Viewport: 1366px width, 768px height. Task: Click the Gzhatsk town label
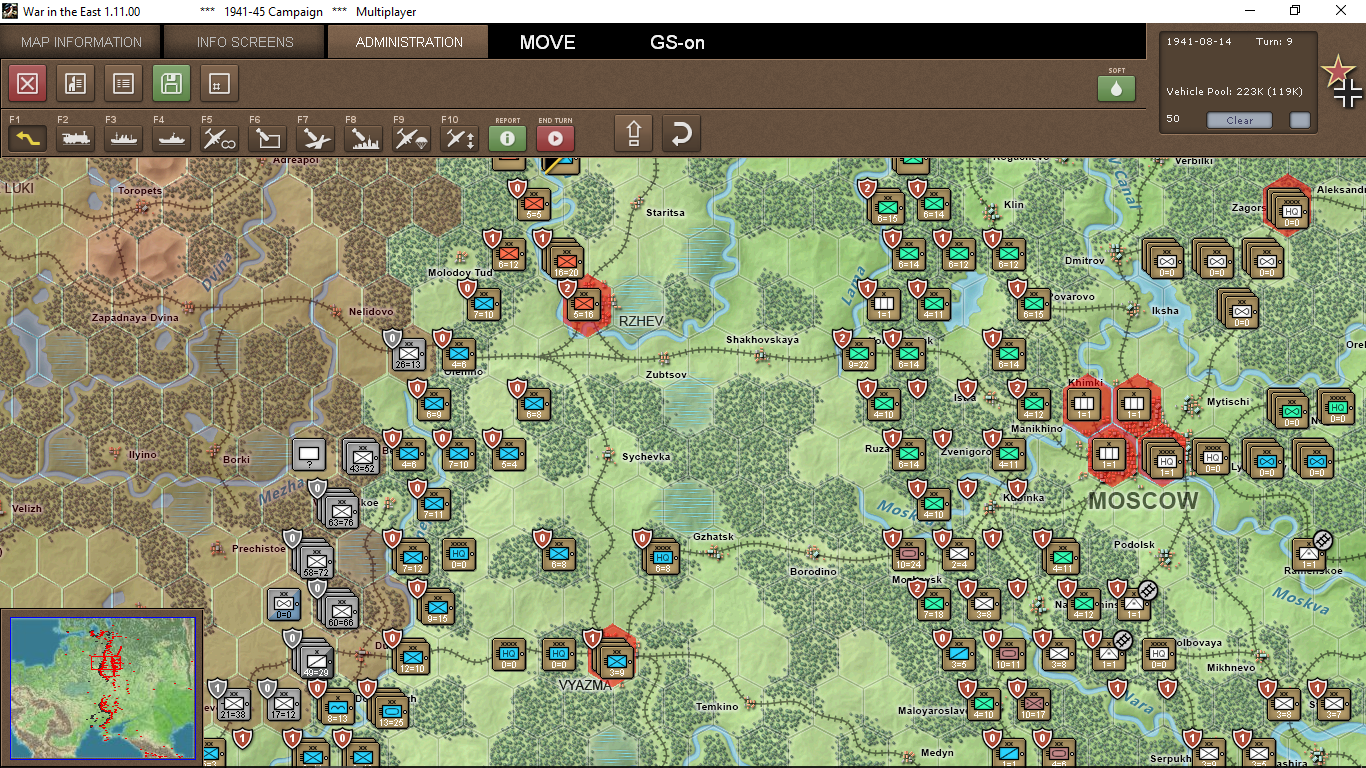pos(713,537)
